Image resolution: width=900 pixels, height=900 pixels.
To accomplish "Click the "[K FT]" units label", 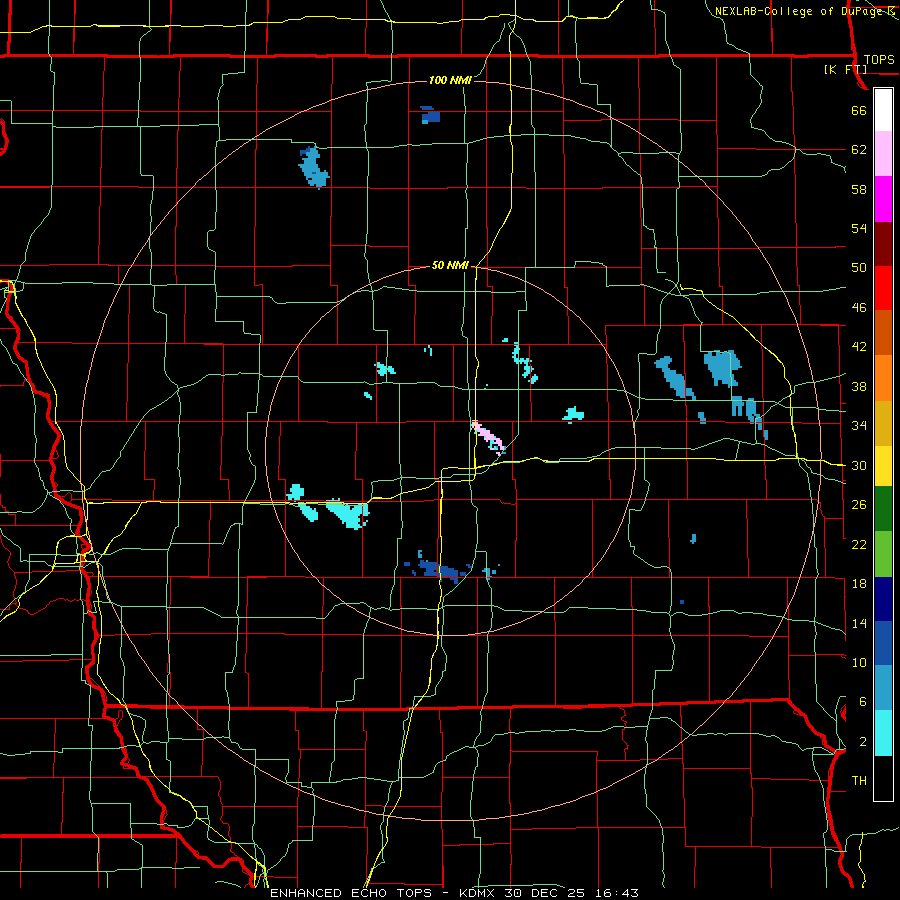I will 845,70.
